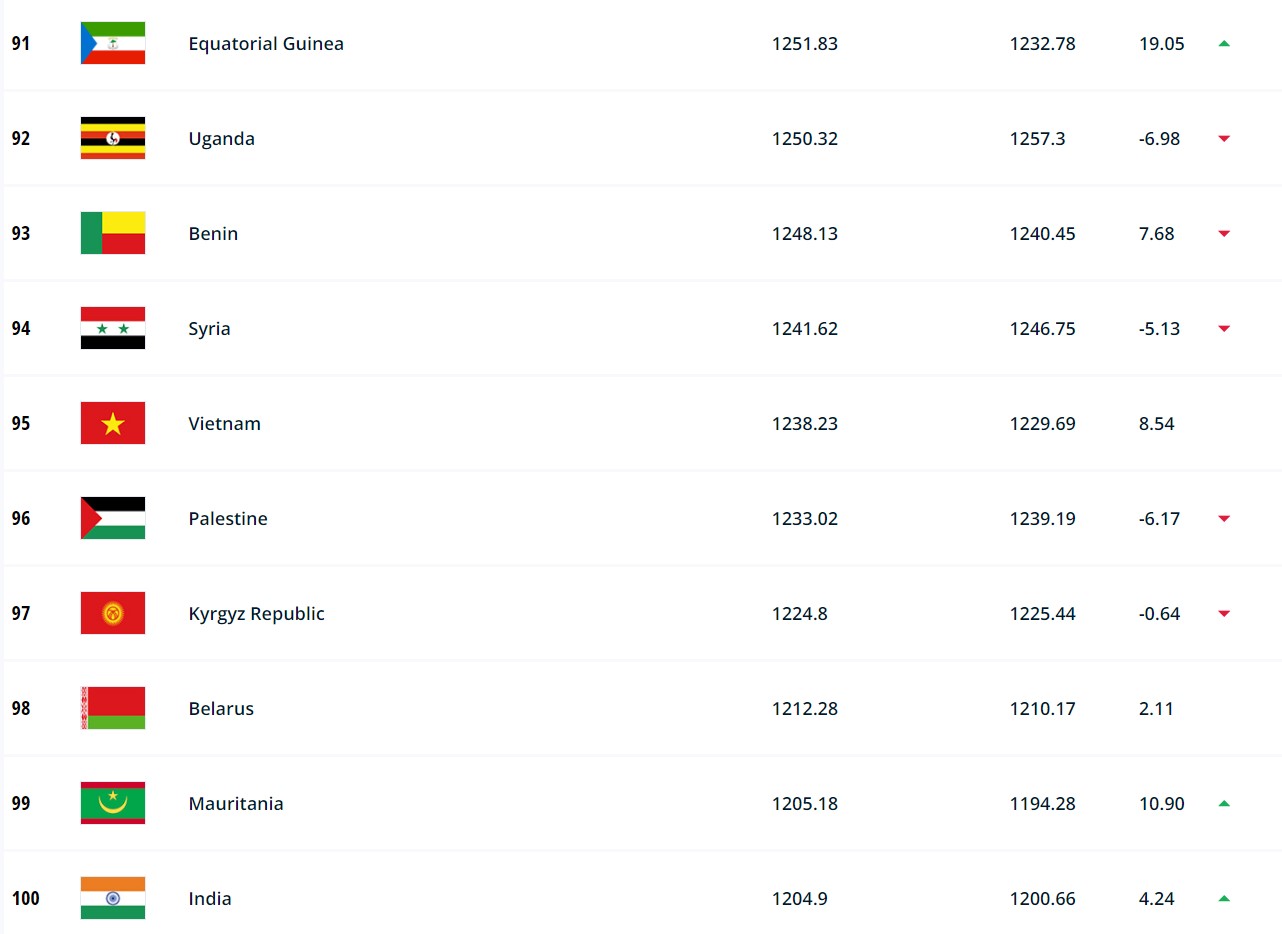This screenshot has height=934, width=1282.
Task: Select the Syria team name
Action: click(x=210, y=328)
